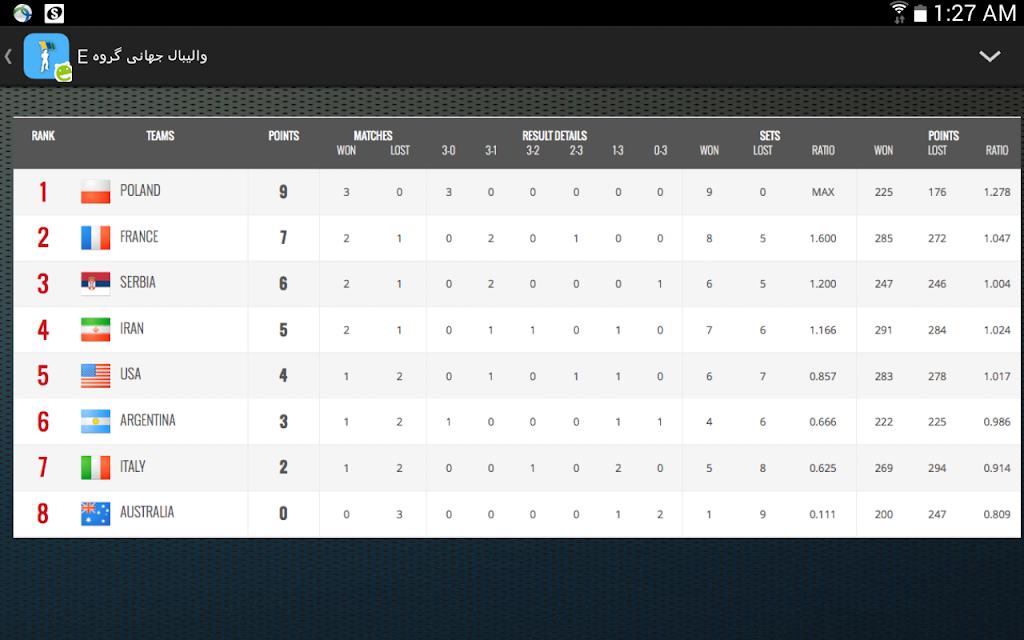
Task: Select the RANK column header
Action: pos(43,136)
